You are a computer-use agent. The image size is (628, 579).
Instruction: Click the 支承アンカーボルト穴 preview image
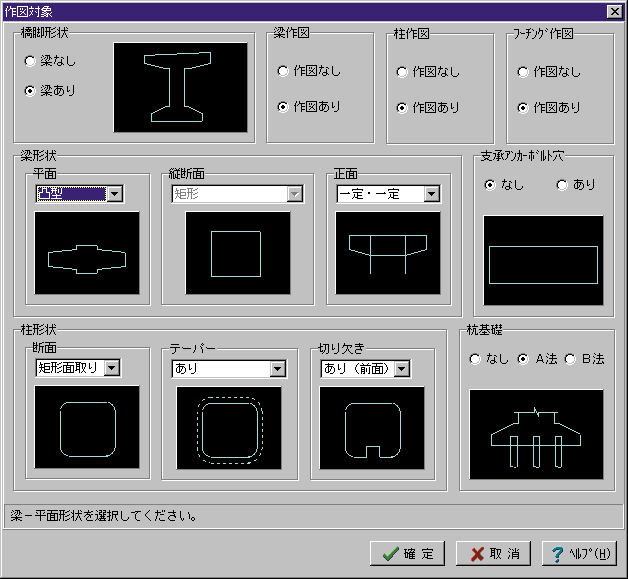click(543, 260)
